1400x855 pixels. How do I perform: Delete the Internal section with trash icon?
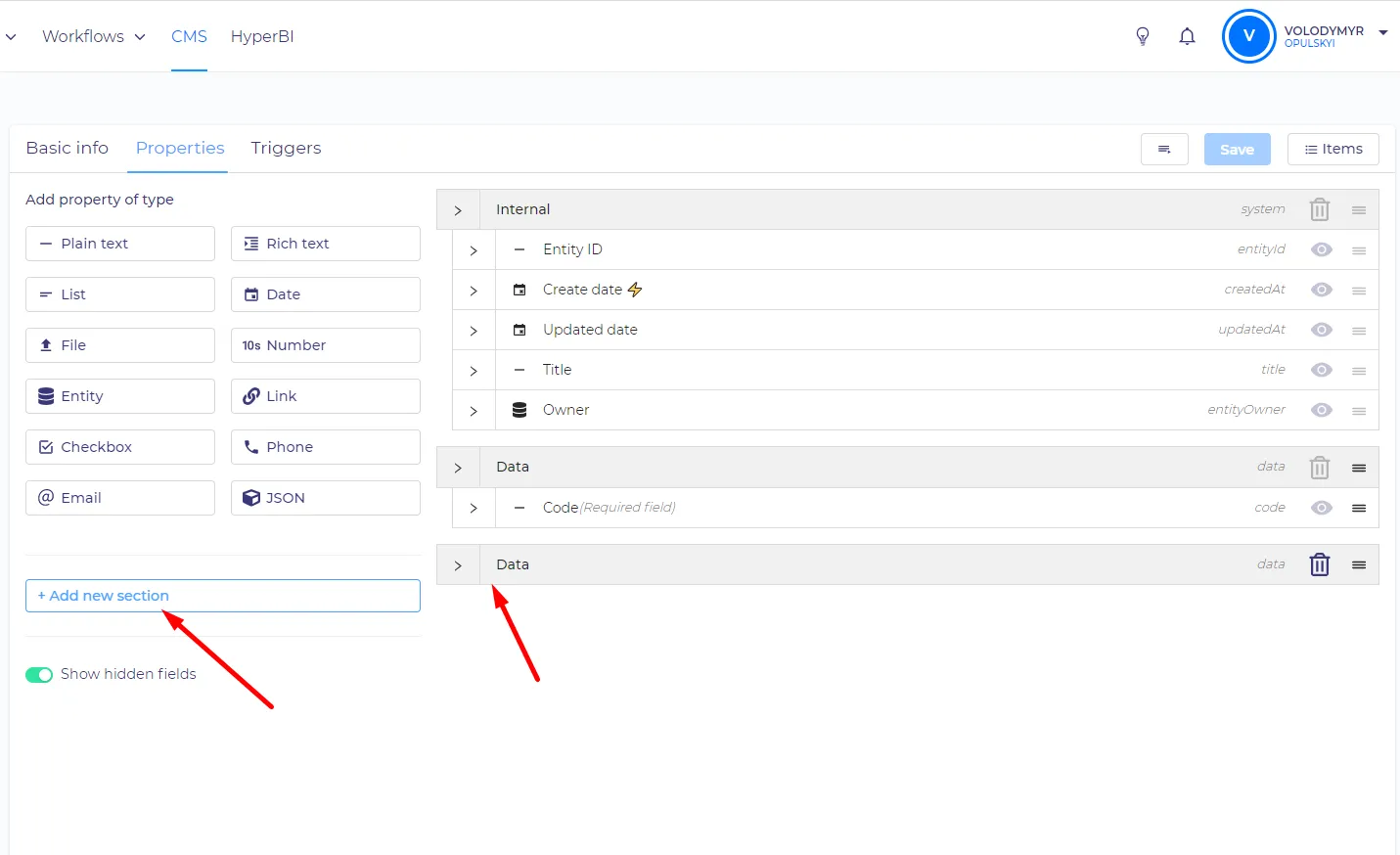coord(1320,209)
